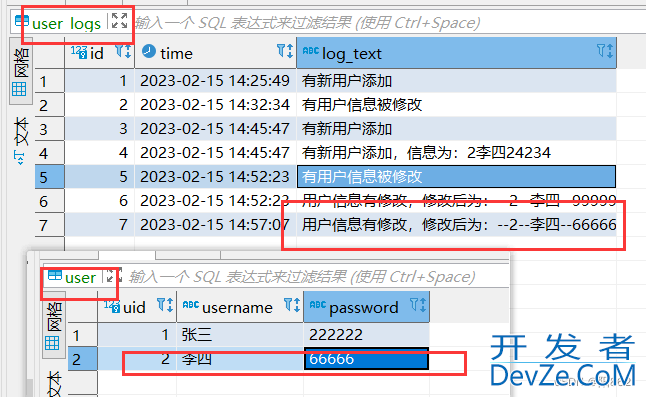The width and height of the screenshot is (646, 397).
Task: Select the log_text column header
Action: pyautogui.click(x=456, y=53)
